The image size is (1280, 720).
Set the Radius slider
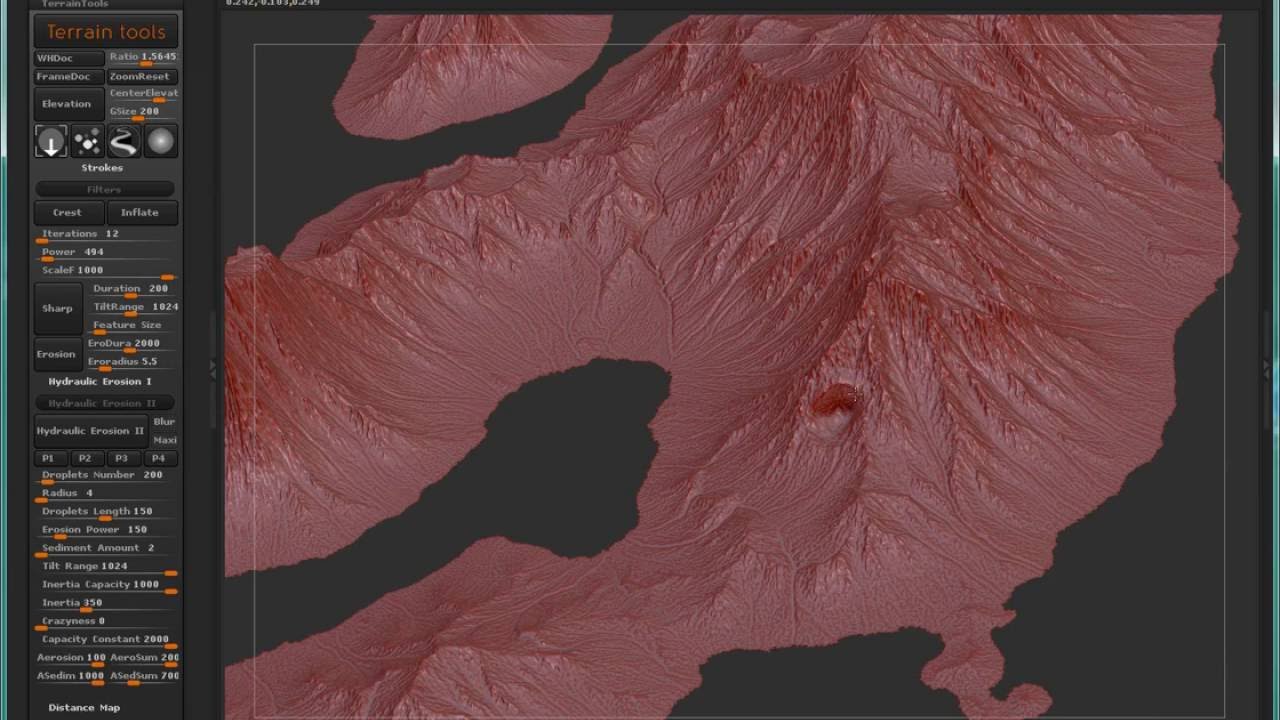pos(106,494)
